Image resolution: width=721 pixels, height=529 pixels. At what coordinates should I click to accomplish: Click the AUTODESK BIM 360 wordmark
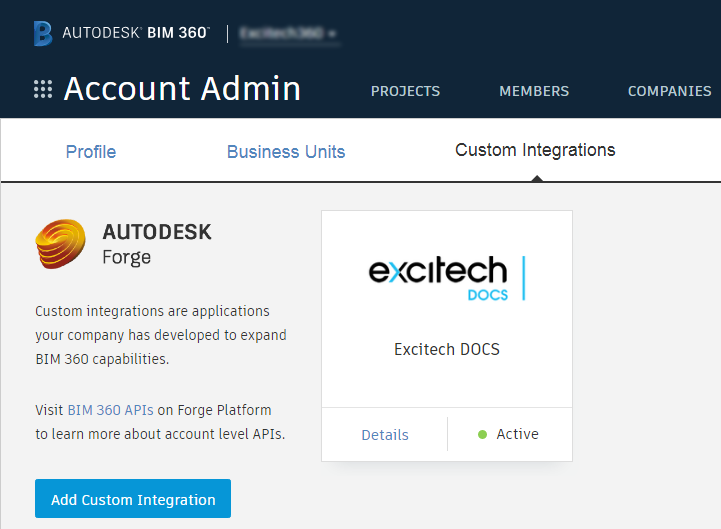[135, 33]
